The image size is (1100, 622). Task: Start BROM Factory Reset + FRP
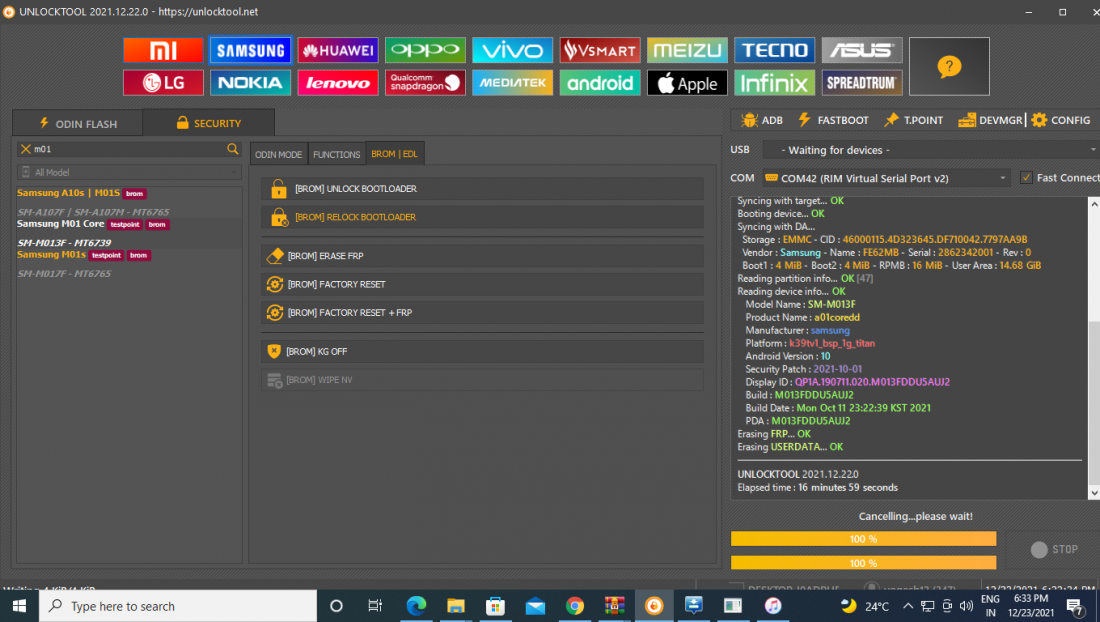coord(483,313)
